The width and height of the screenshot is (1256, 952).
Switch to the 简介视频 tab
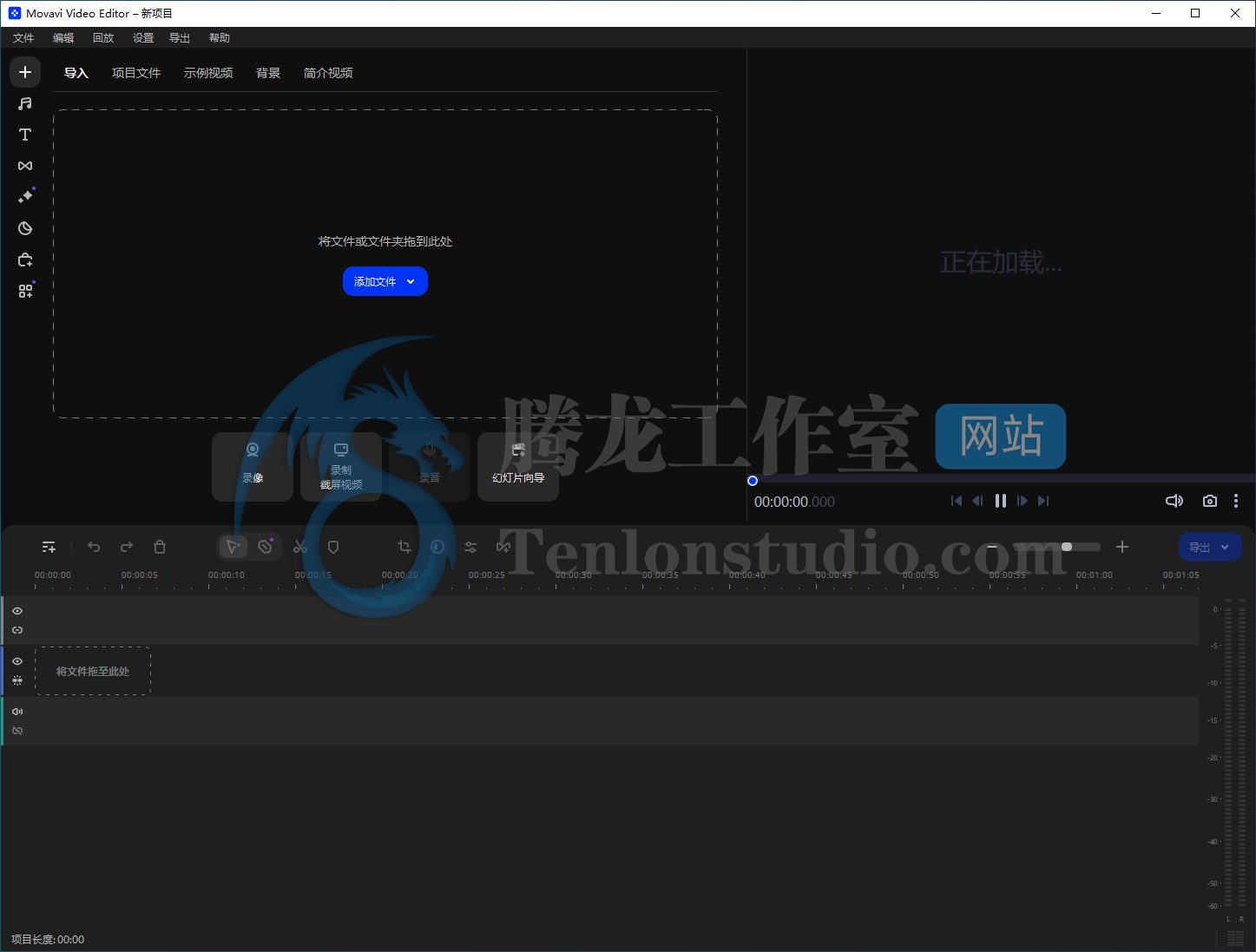click(328, 73)
